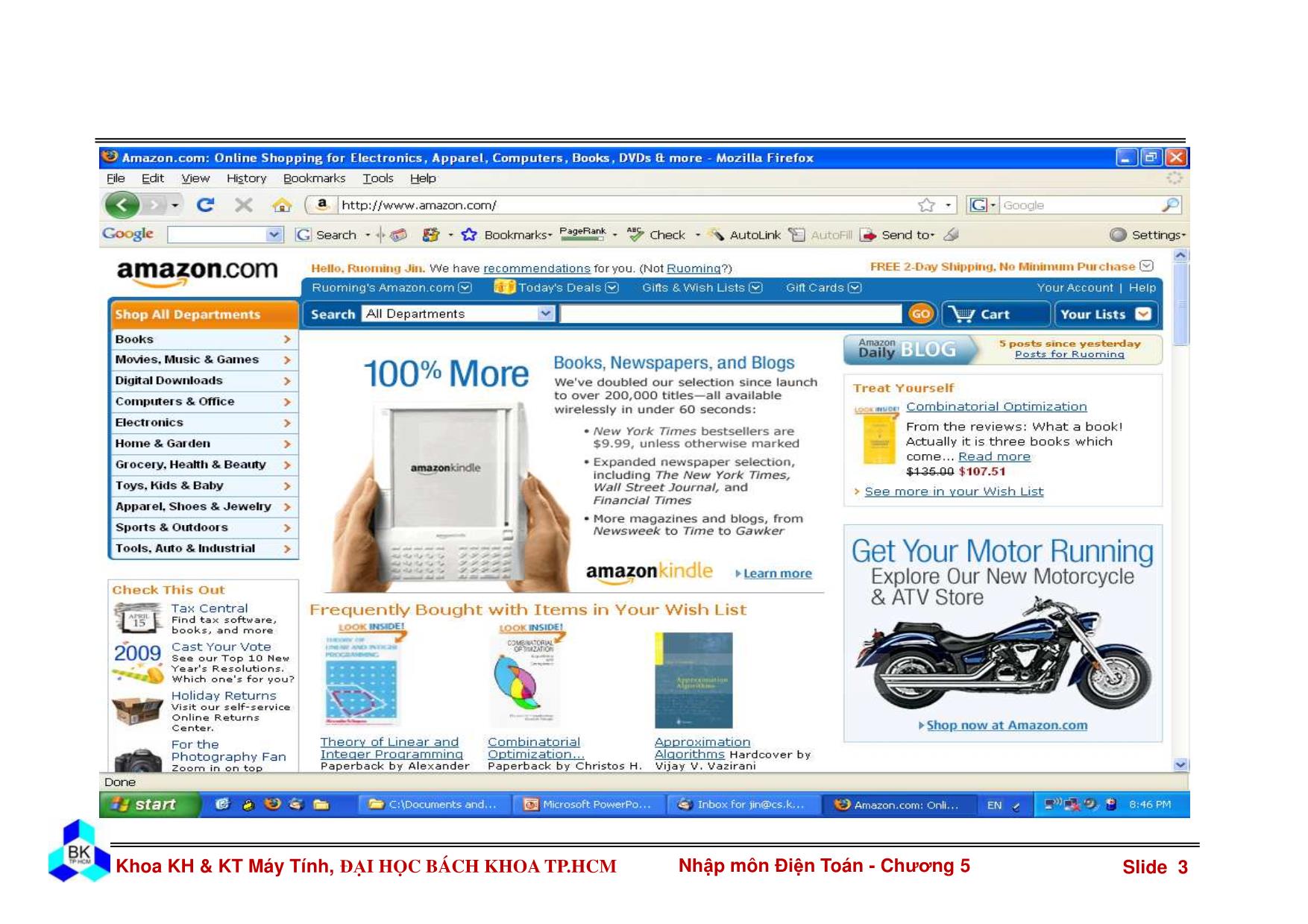Click PageRank indicator in Google toolbar
Image resolution: width=1308 pixels, height=924 pixels.
pyautogui.click(x=582, y=234)
